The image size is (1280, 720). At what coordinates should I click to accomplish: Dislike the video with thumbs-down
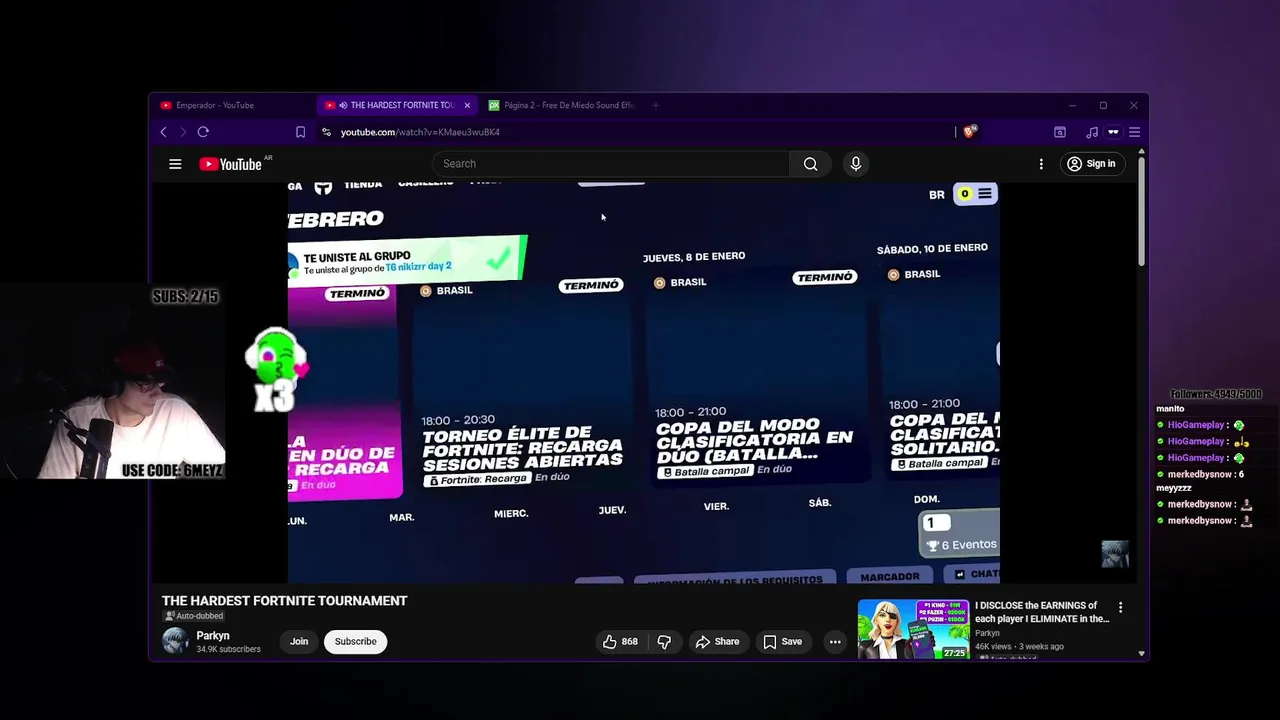[x=664, y=642]
